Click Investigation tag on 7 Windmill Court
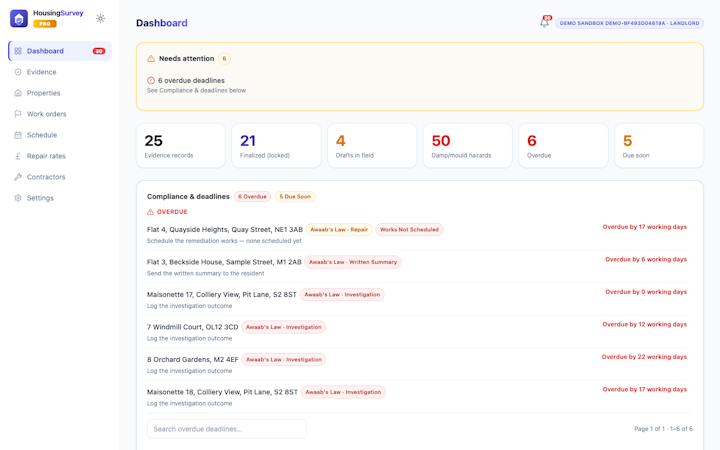720x450 pixels. 284,327
